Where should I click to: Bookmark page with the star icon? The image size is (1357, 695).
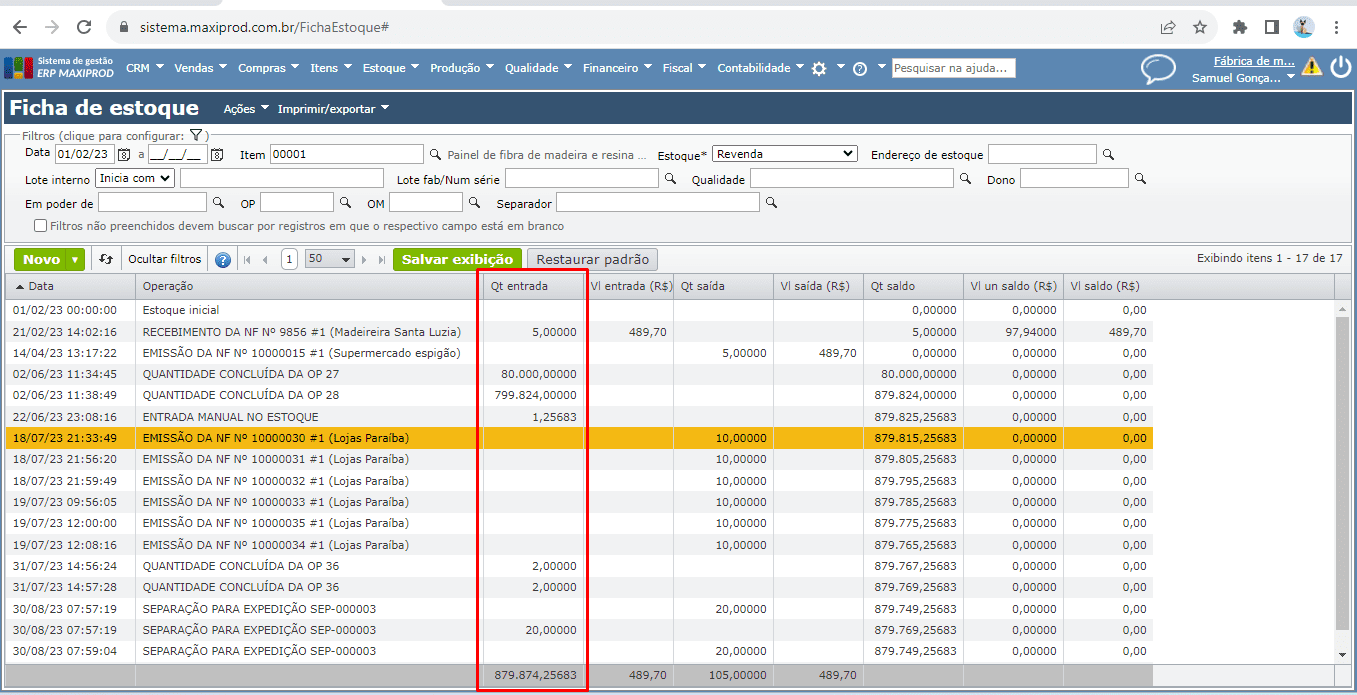(1200, 27)
